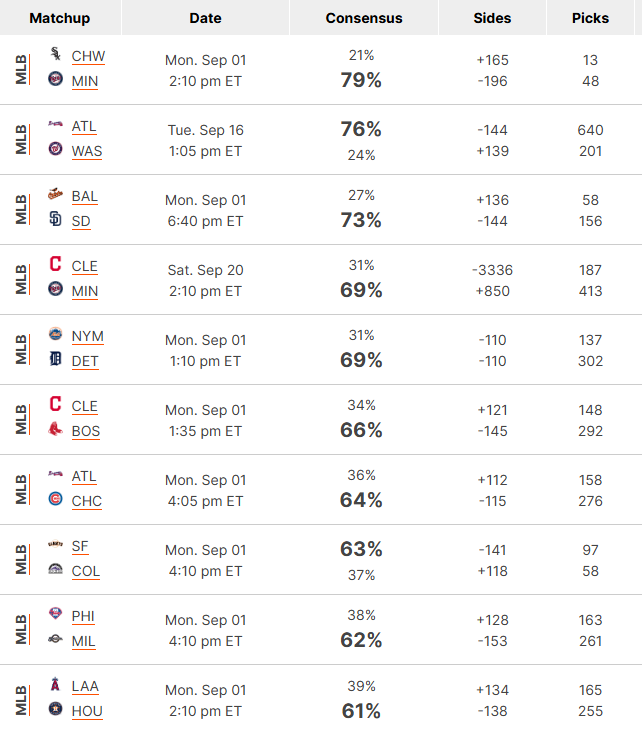Click the Orioles logo beside BAL
The image size is (642, 734).
[55, 194]
